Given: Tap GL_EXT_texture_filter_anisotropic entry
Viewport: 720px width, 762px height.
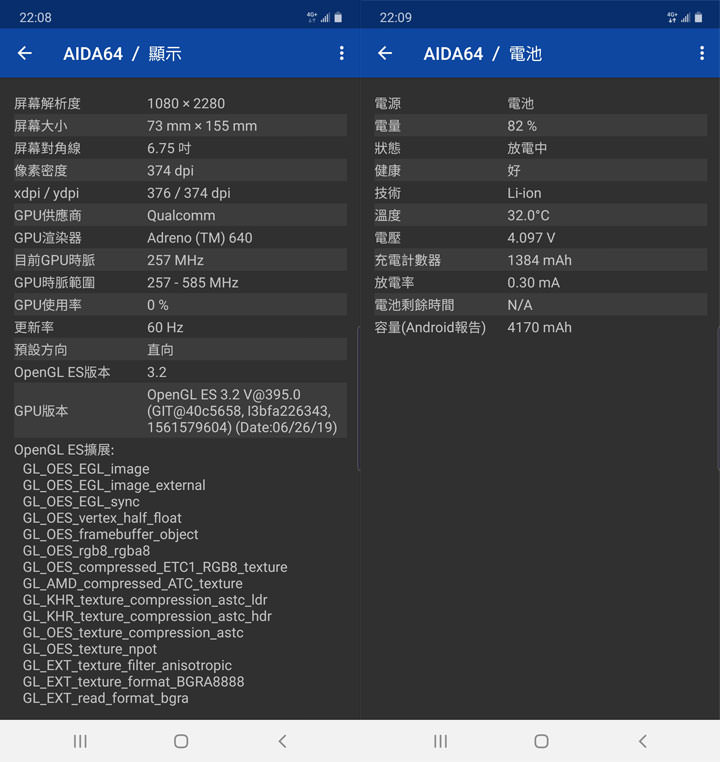Looking at the screenshot, I should point(127,665).
